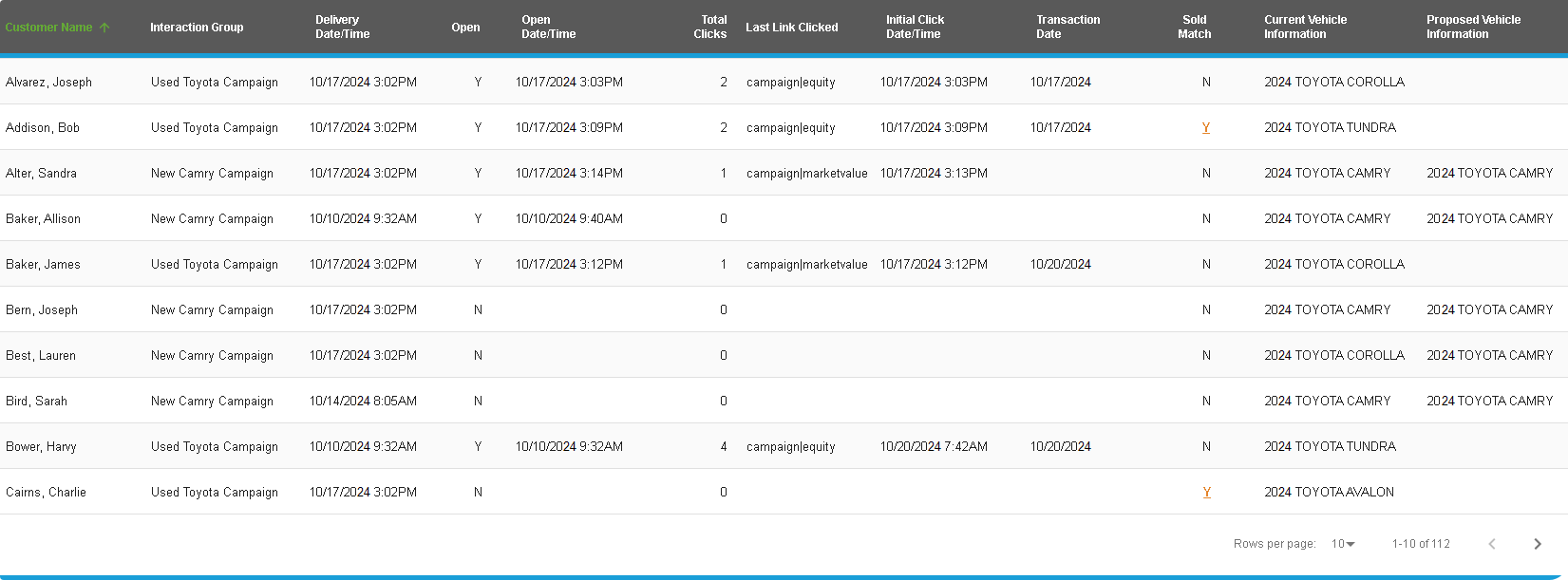Screen dimensions: 1568x580
Task: Open Sold Match Y link for Cairns, Charlie
Action: (1206, 493)
